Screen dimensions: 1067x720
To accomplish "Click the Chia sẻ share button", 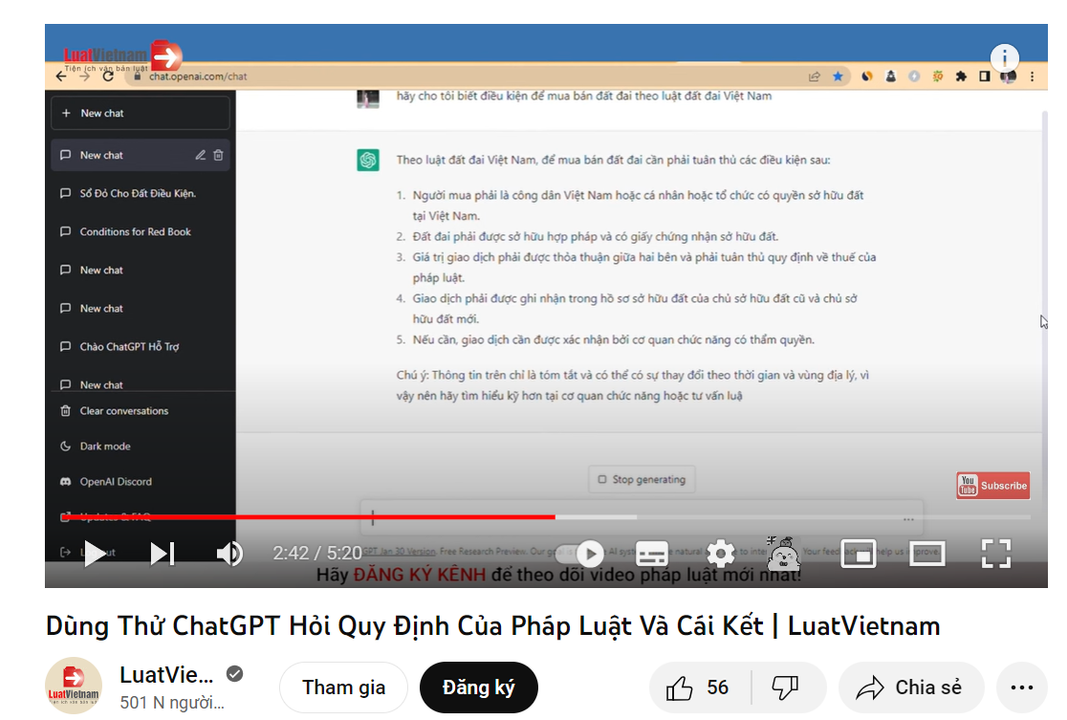I will coord(911,687).
